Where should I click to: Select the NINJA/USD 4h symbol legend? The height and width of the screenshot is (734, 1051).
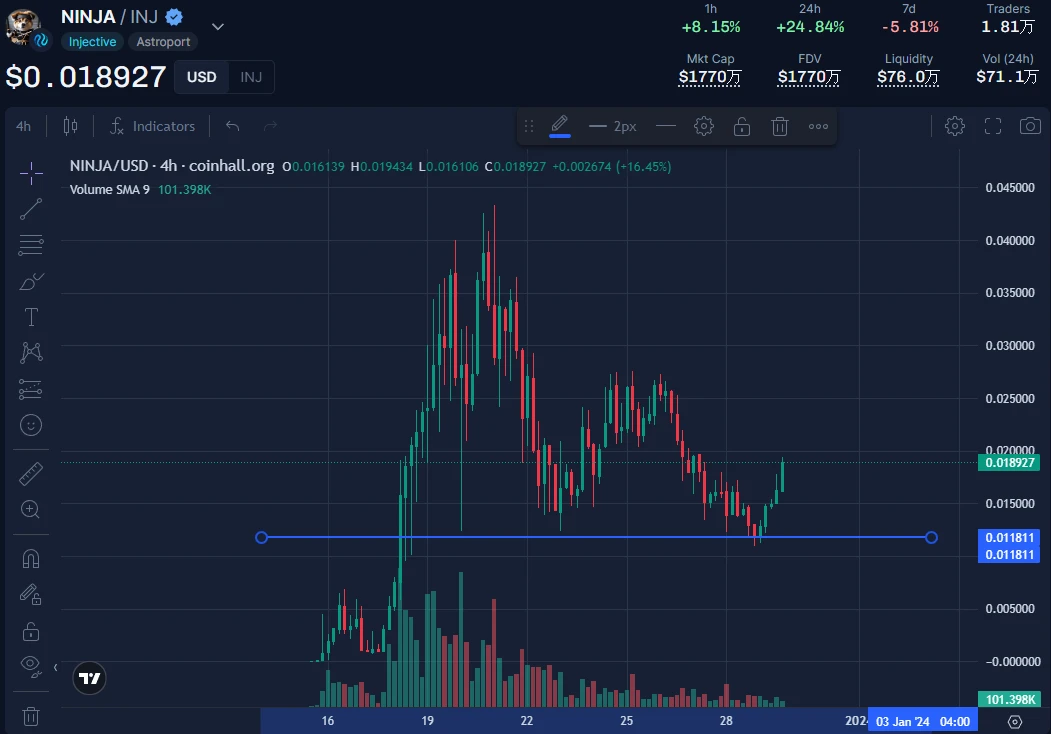(172, 166)
